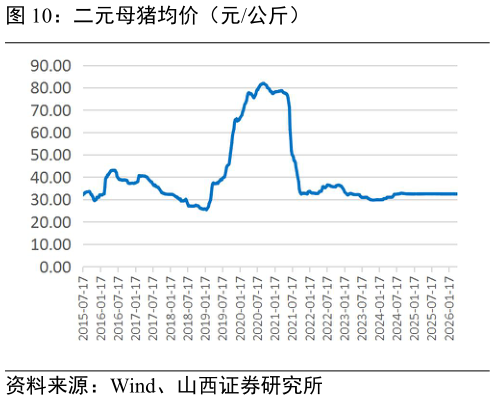The image size is (495, 400).
Task: Click the y-axis label 80.00
Action: (x=51, y=88)
